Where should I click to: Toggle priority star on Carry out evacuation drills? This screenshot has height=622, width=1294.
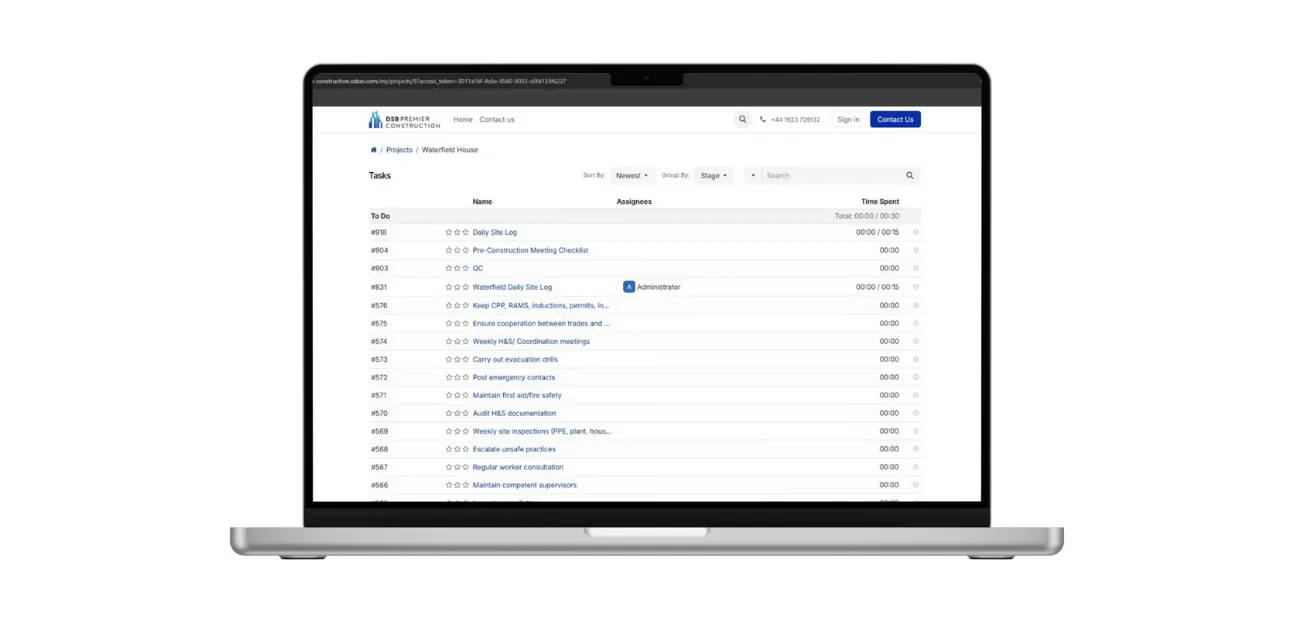449,359
